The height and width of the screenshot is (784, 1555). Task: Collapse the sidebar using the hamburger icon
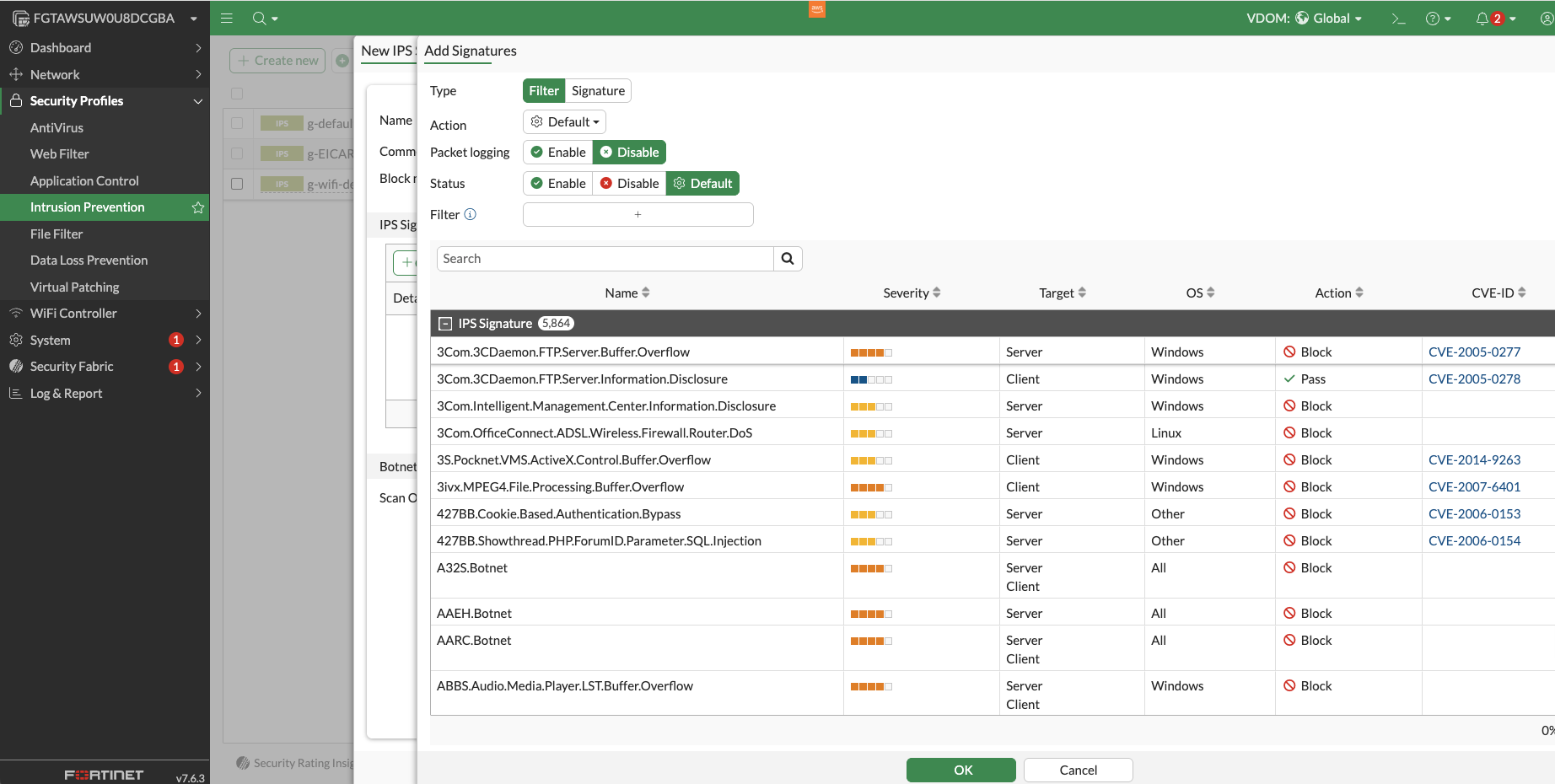(x=226, y=18)
